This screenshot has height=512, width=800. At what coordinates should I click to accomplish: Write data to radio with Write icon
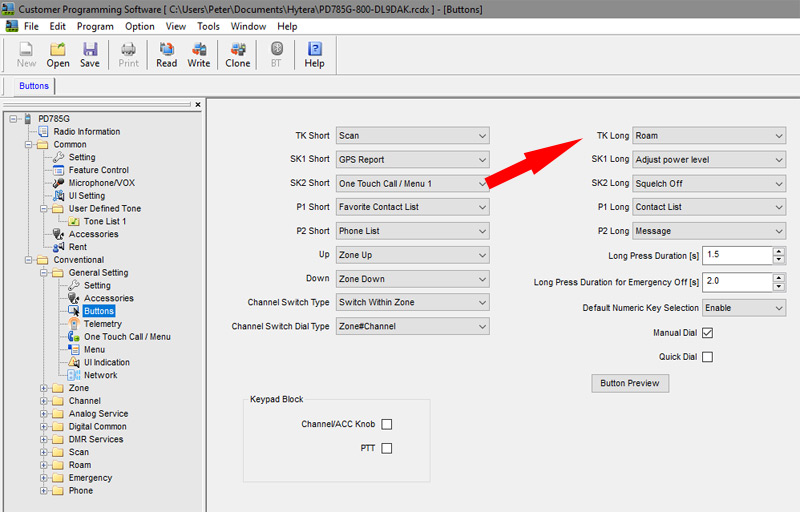[x=198, y=55]
